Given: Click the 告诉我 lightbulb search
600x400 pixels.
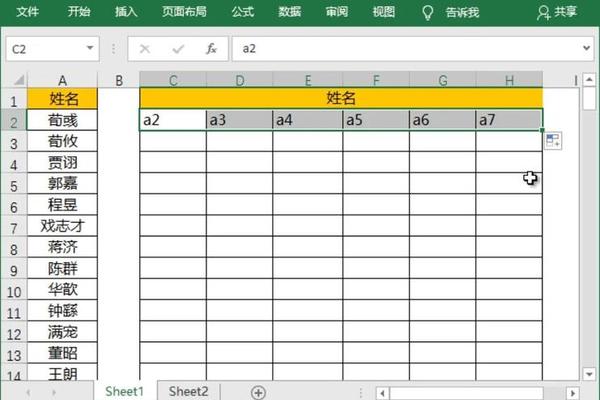Looking at the screenshot, I should pyautogui.click(x=450, y=13).
